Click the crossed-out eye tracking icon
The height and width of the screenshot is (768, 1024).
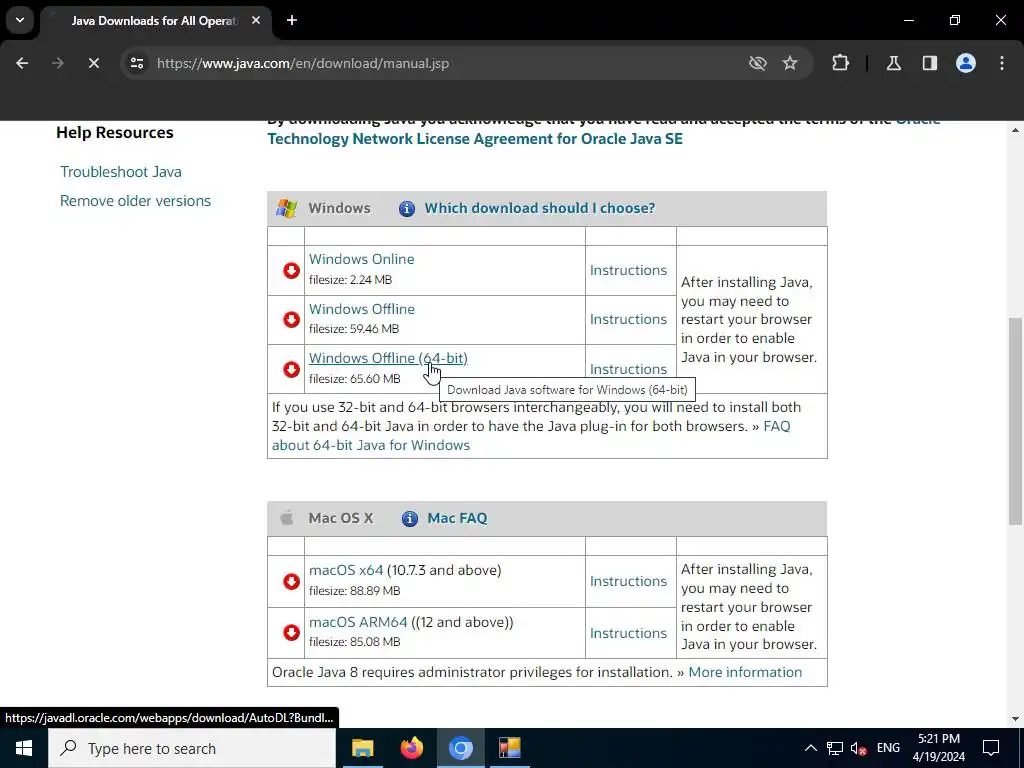point(758,63)
